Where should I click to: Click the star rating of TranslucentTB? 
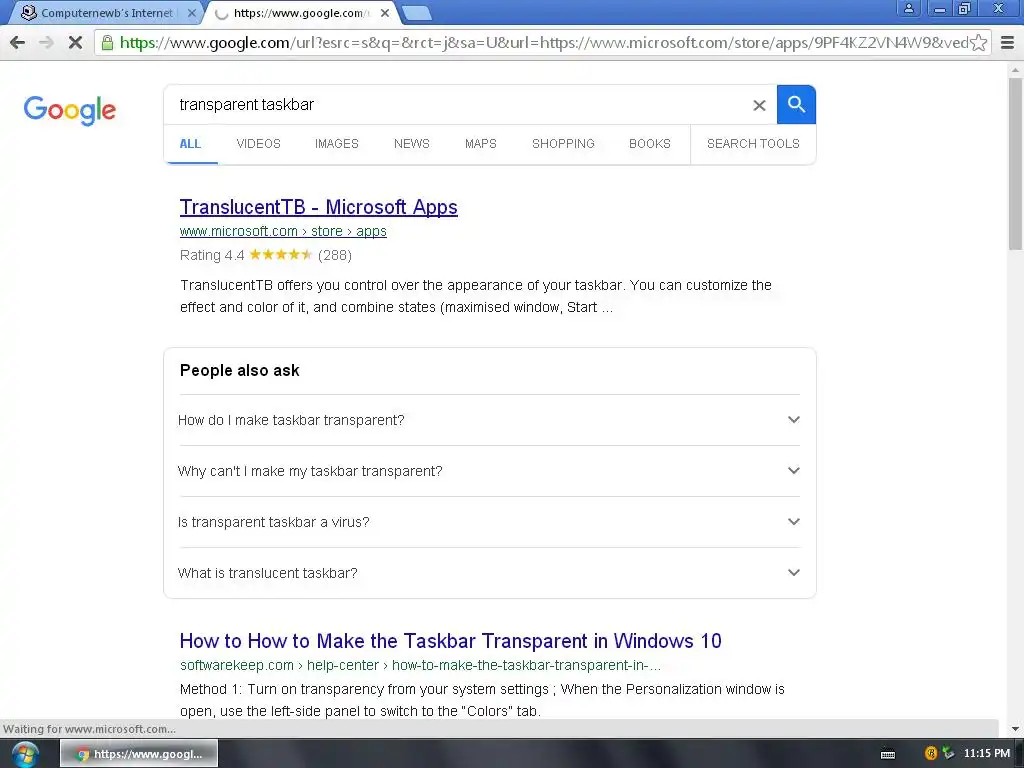coord(281,255)
